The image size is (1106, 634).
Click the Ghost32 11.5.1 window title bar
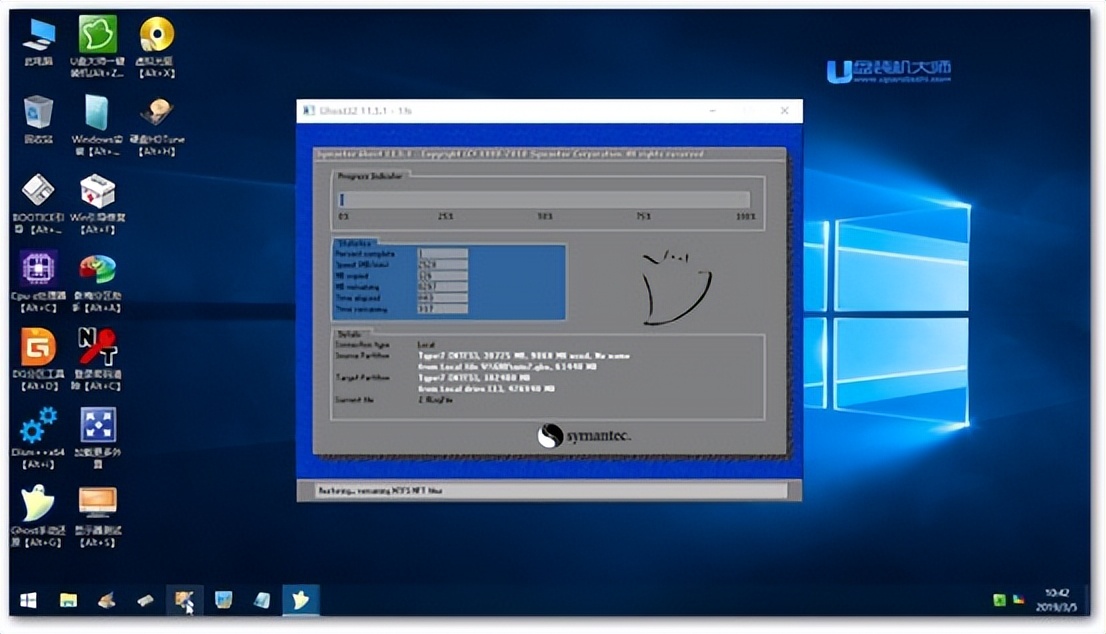(549, 111)
